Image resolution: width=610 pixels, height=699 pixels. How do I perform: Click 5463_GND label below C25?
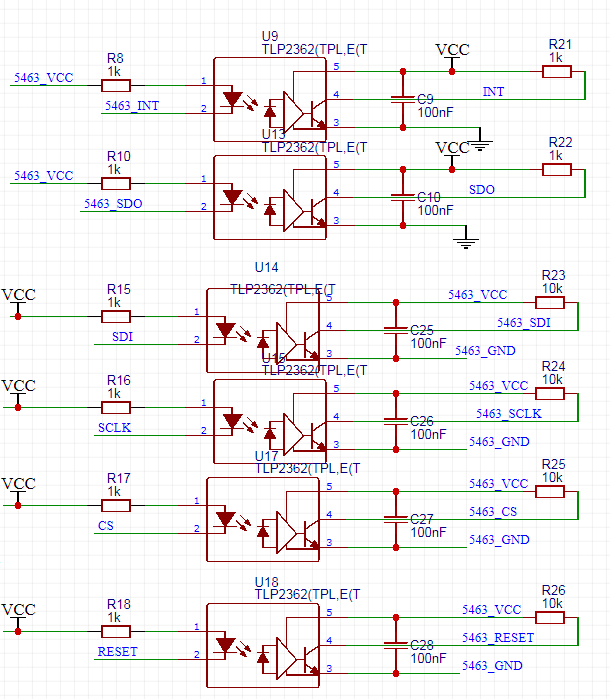(485, 351)
